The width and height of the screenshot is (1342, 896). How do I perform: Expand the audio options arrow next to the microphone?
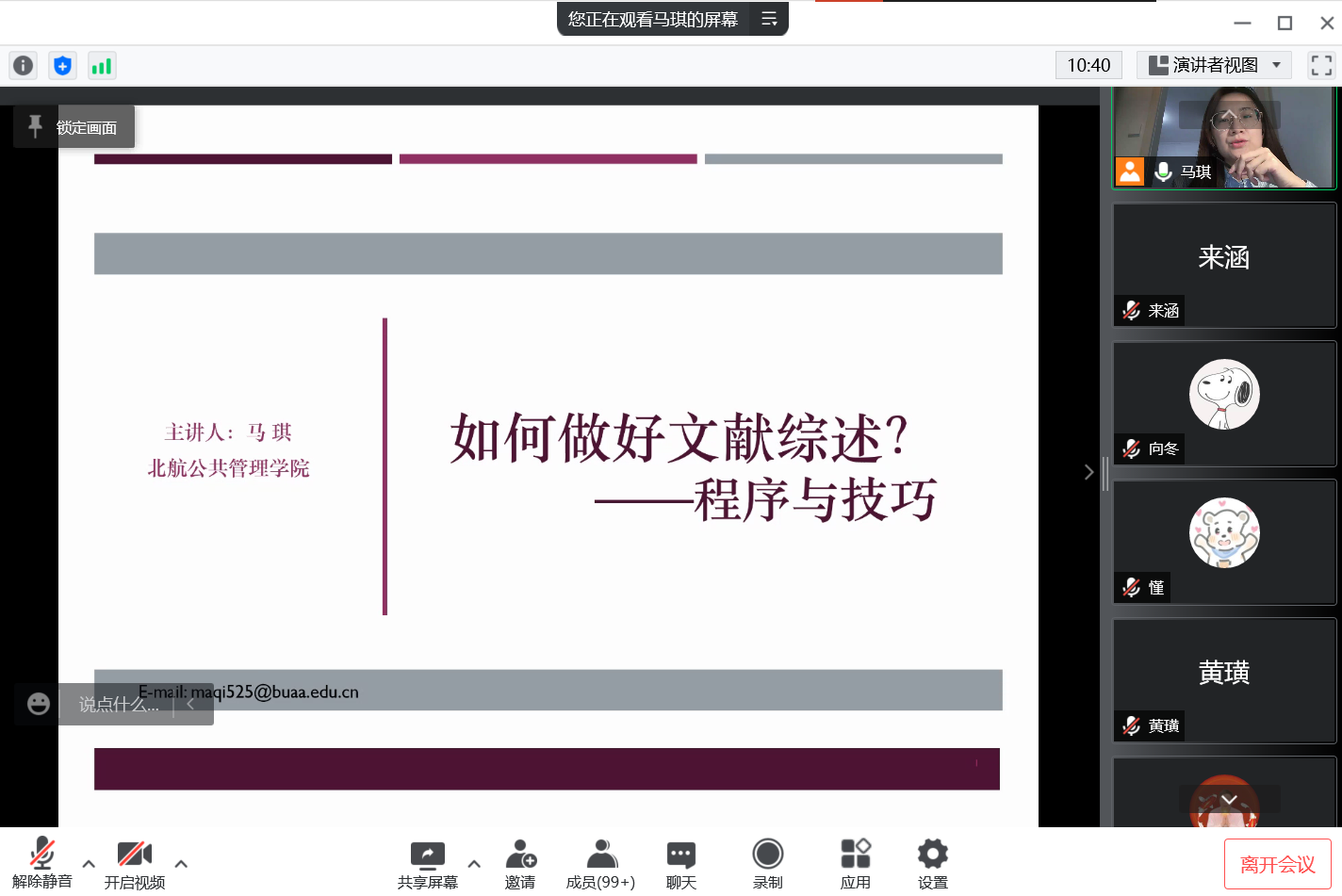(89, 863)
